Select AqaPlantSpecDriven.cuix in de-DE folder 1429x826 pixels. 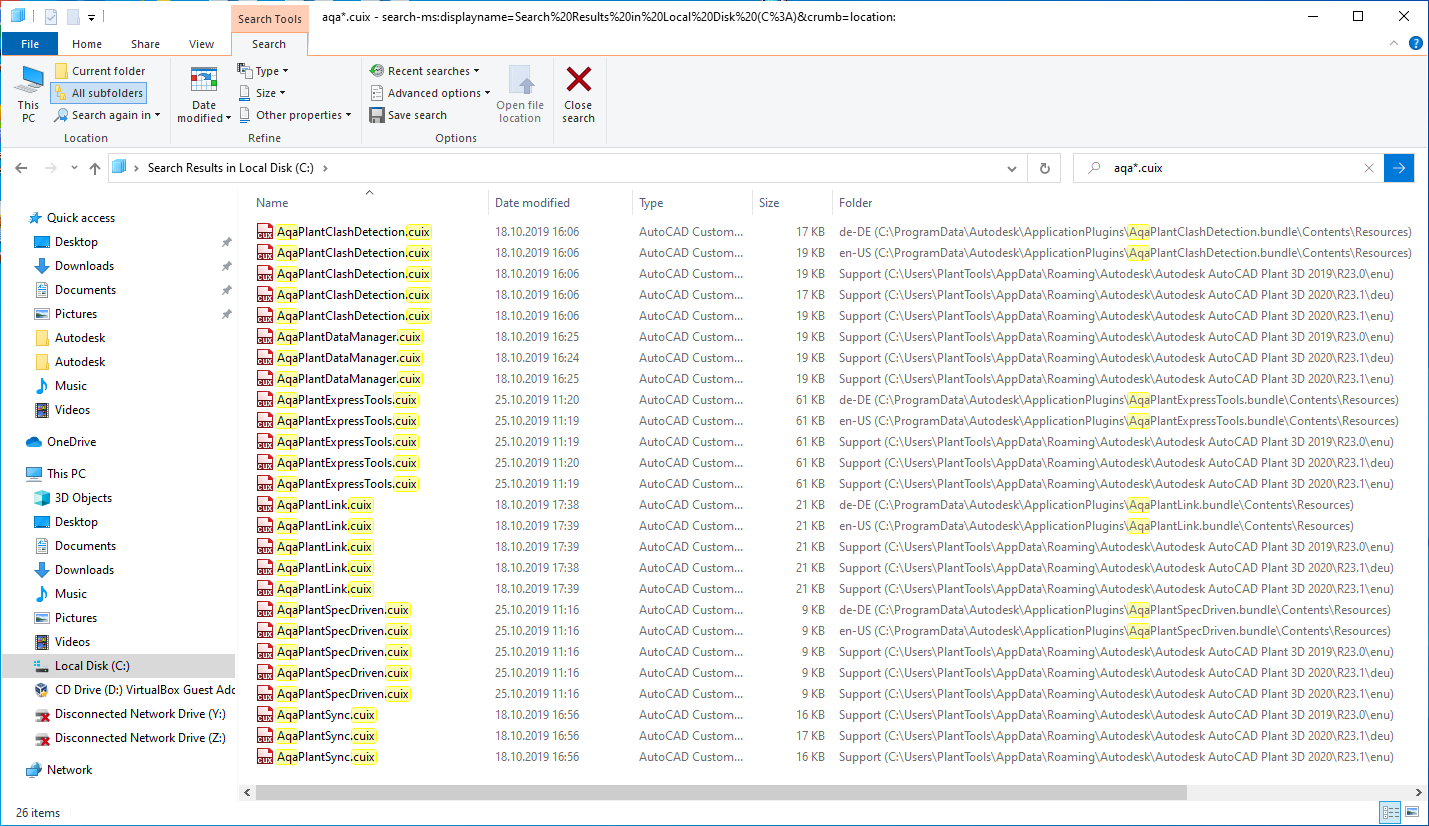click(334, 610)
